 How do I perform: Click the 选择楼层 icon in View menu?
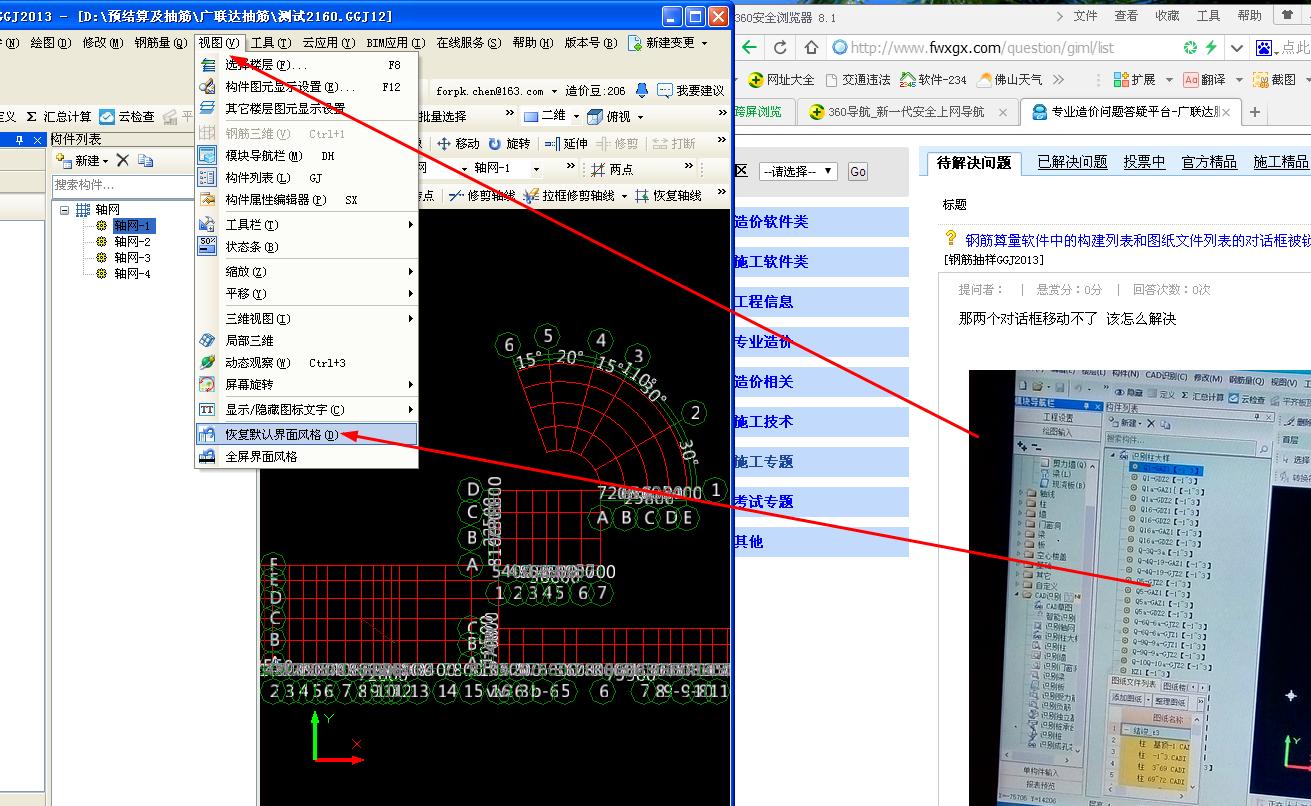click(207, 65)
